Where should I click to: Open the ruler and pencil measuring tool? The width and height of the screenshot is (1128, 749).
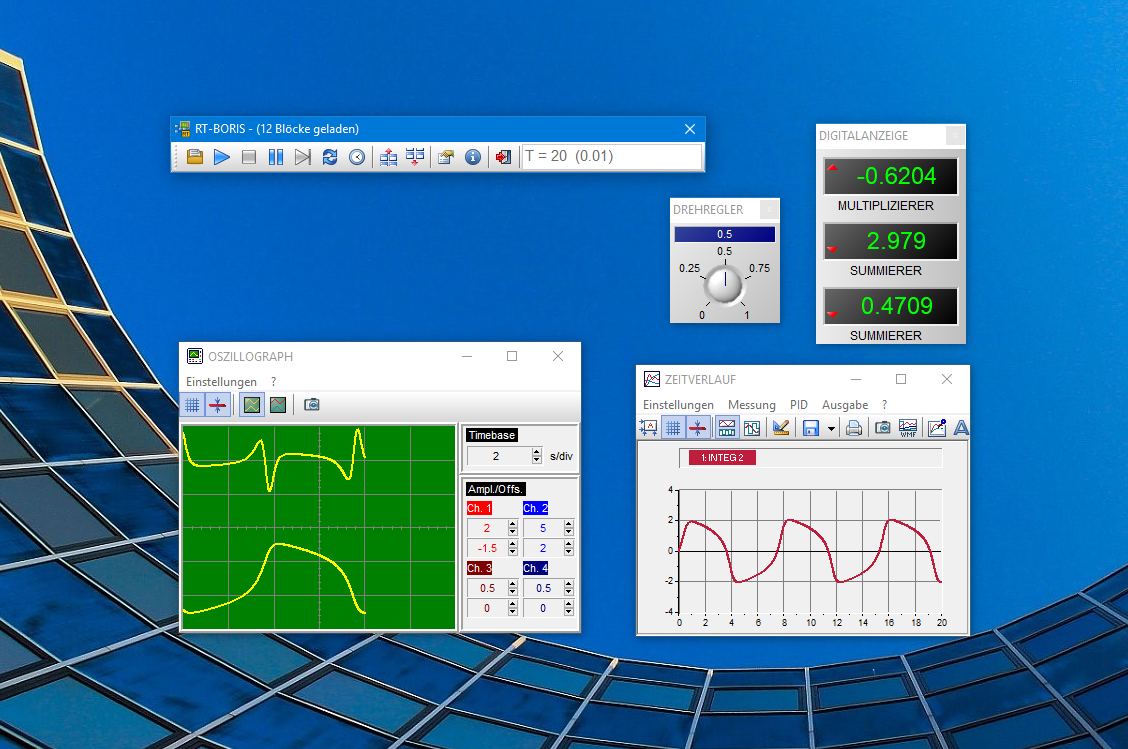[781, 428]
